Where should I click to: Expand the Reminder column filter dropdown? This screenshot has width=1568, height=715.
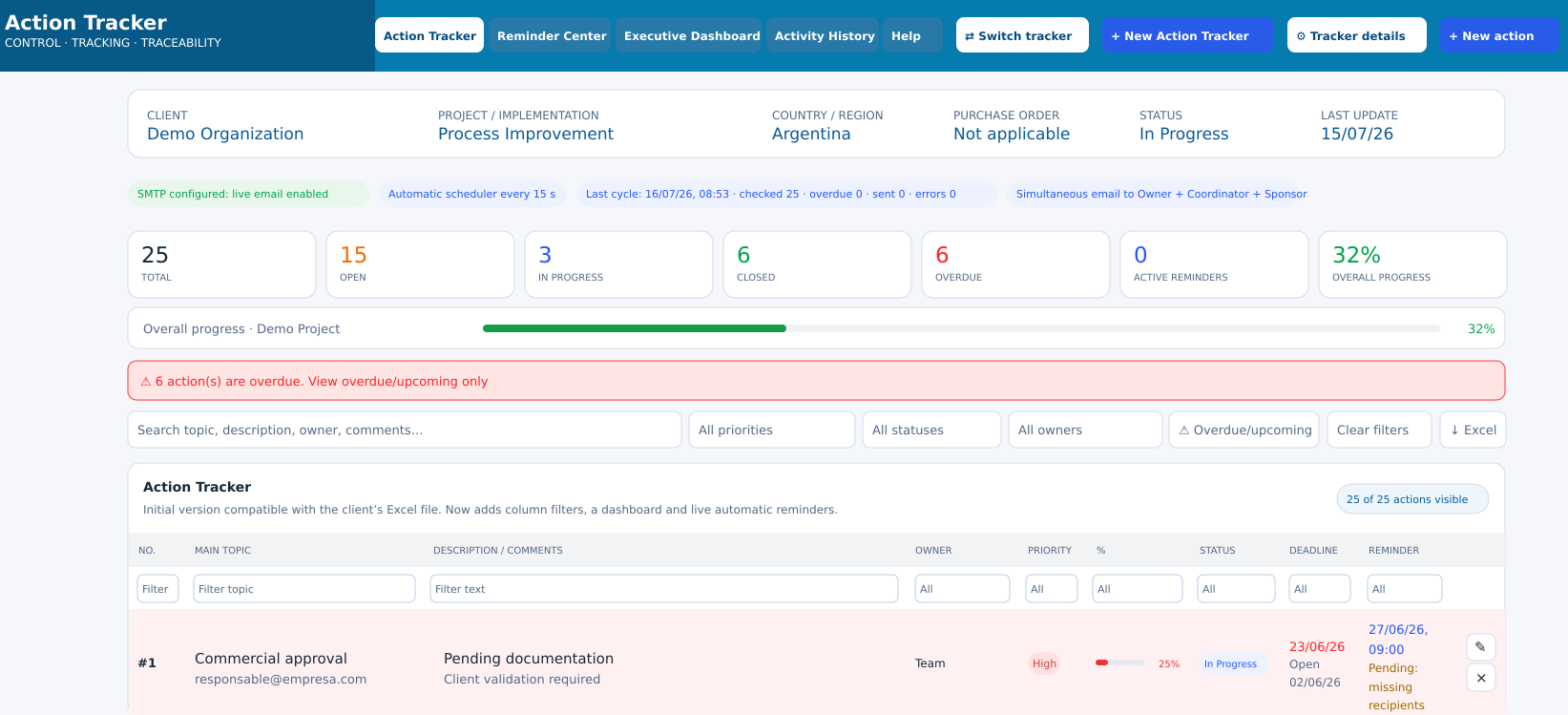click(1405, 589)
